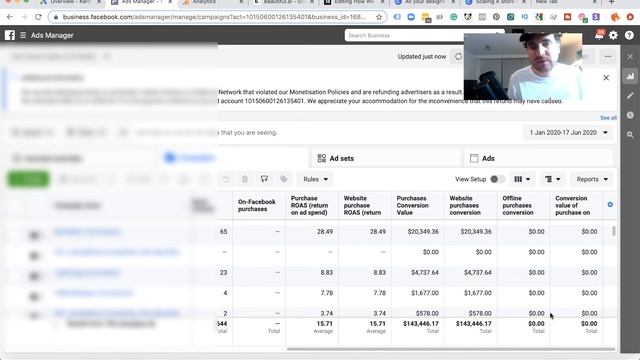Reload the page in the browser
Viewport: 640px width, 360px height.
tap(38, 17)
